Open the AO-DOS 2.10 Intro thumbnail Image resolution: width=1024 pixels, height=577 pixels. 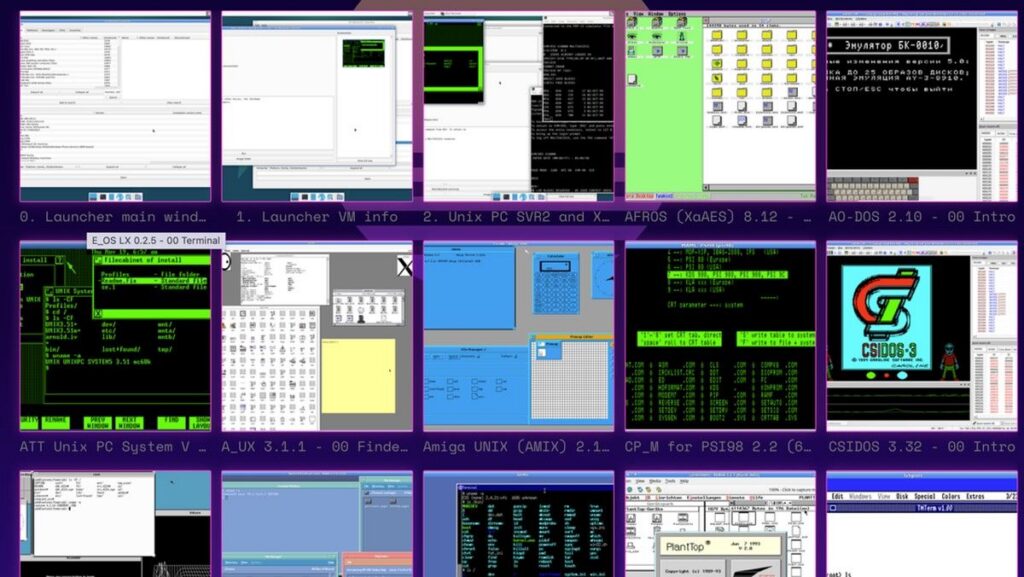[x=922, y=106]
